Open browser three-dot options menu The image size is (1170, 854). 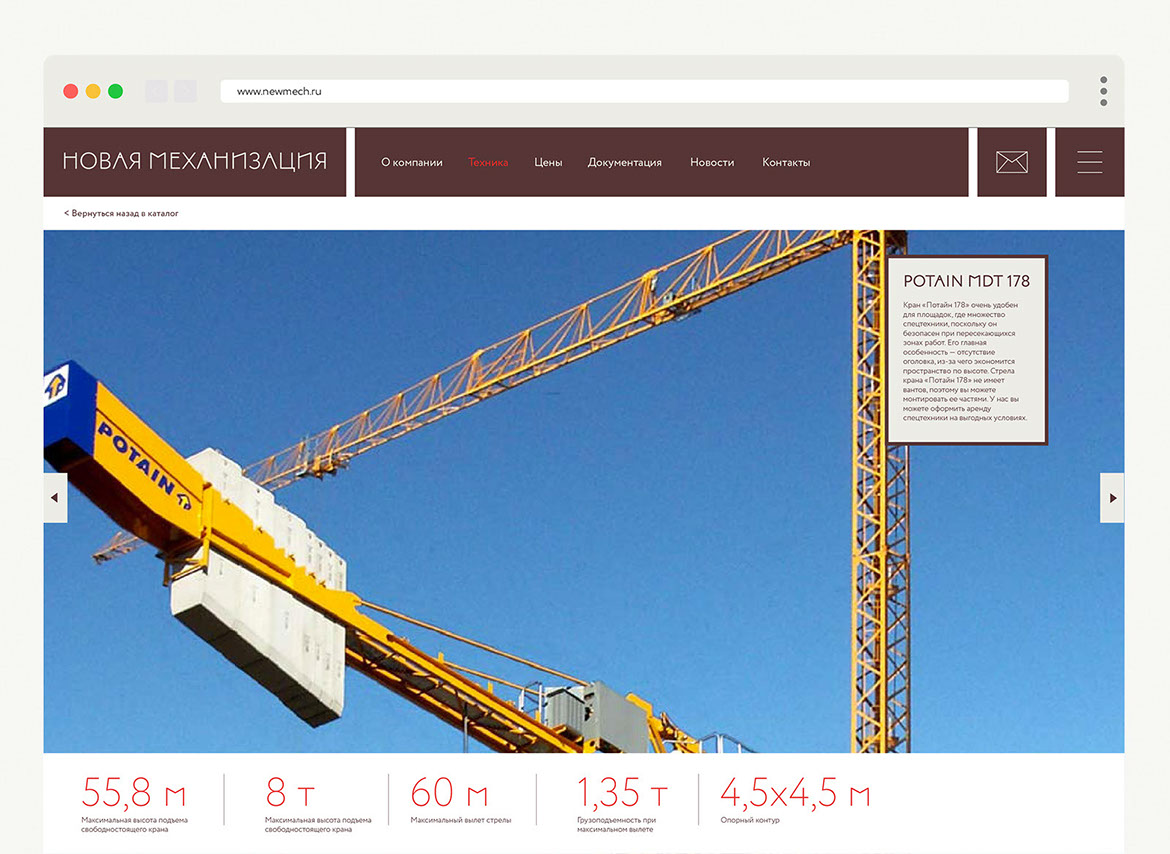point(1104,91)
